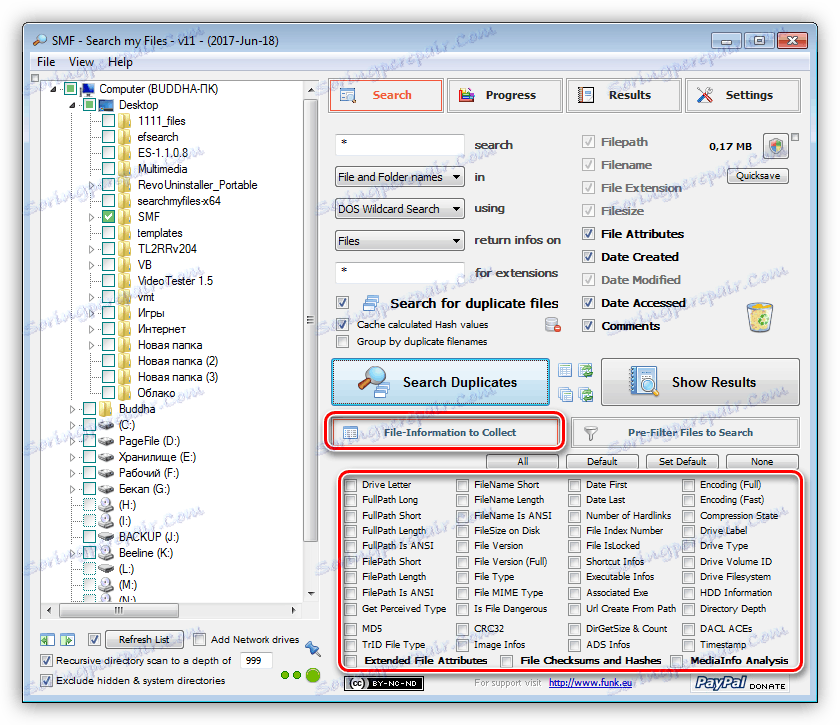Click the Show Results button
The height and width of the screenshot is (725, 840).
(700, 382)
